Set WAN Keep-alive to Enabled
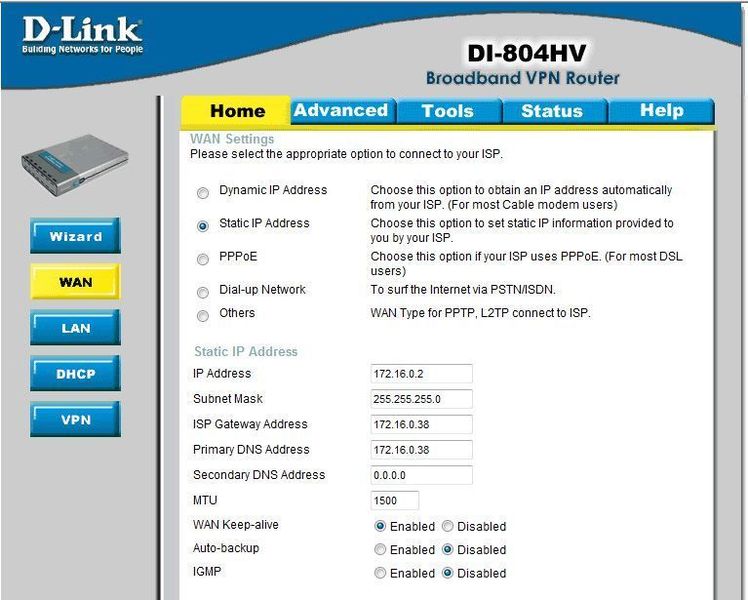This screenshot has width=748, height=600. (380, 526)
